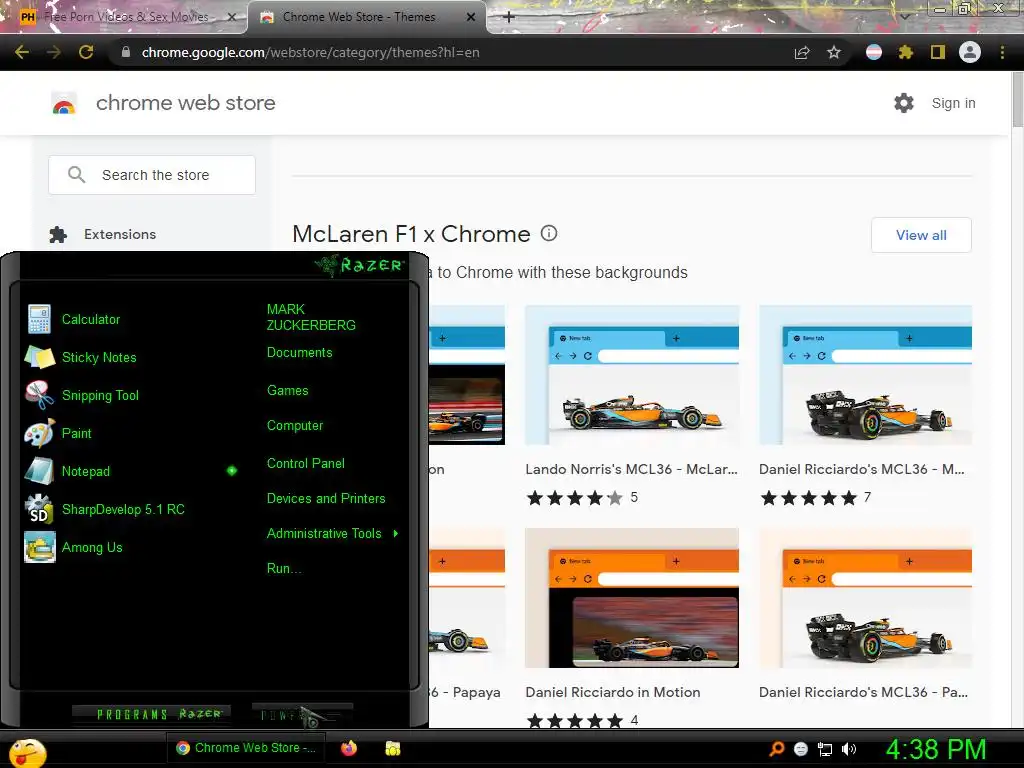1024x768 pixels.
Task: Click Daniel Ricciardo in Motion title
Action: pos(613,692)
